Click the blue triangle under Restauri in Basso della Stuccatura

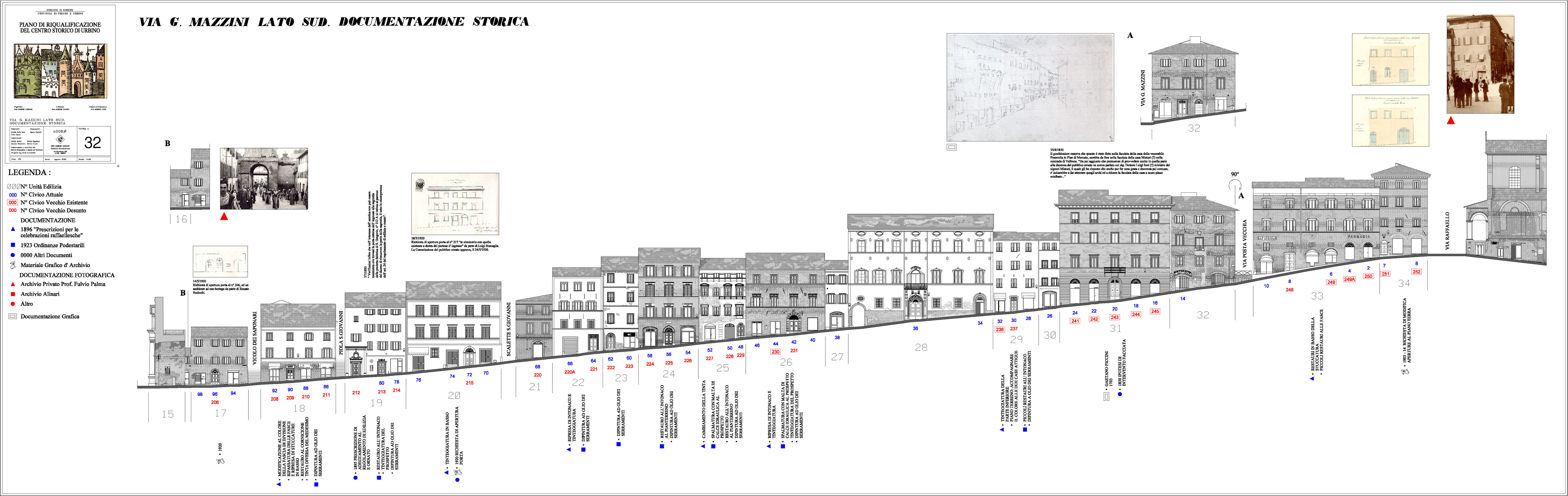click(x=1312, y=378)
